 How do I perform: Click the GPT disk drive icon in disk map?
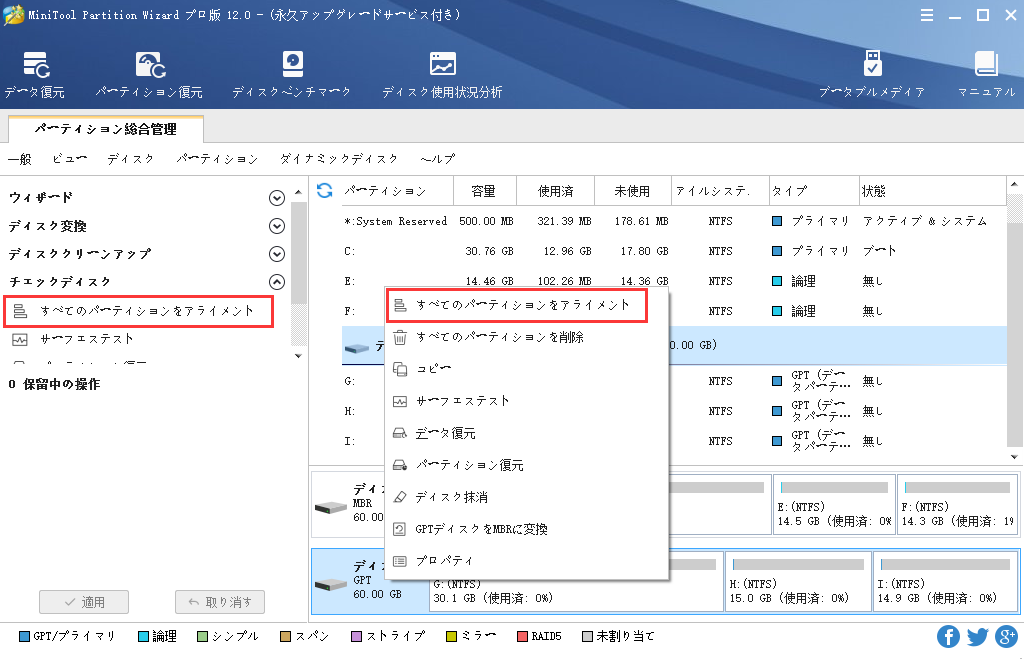[330, 584]
